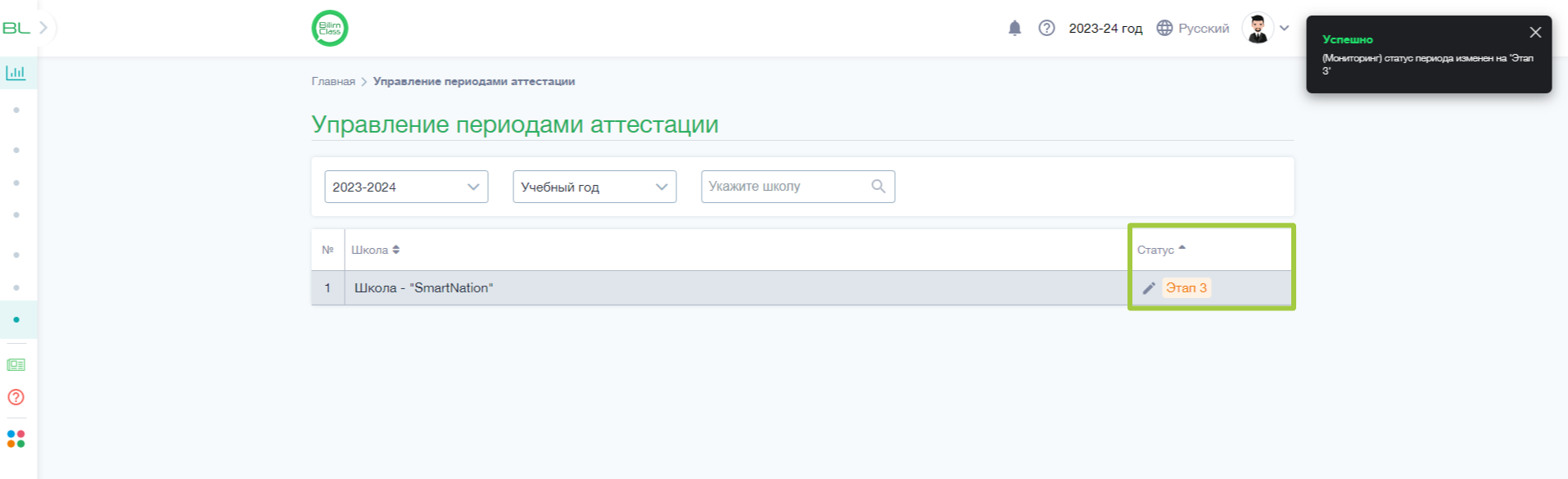This screenshot has height=479, width=1568.
Task: Click the 2023-24 год label
Action: 1105,29
